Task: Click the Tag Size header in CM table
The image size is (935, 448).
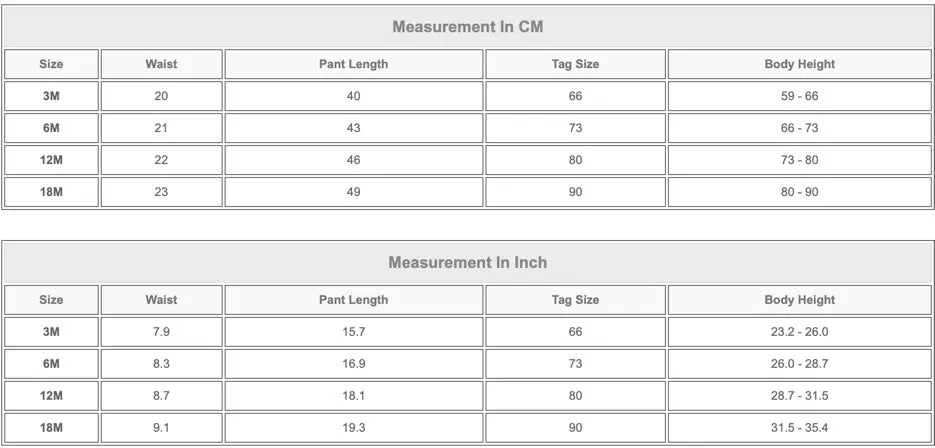Action: pyautogui.click(x=575, y=64)
